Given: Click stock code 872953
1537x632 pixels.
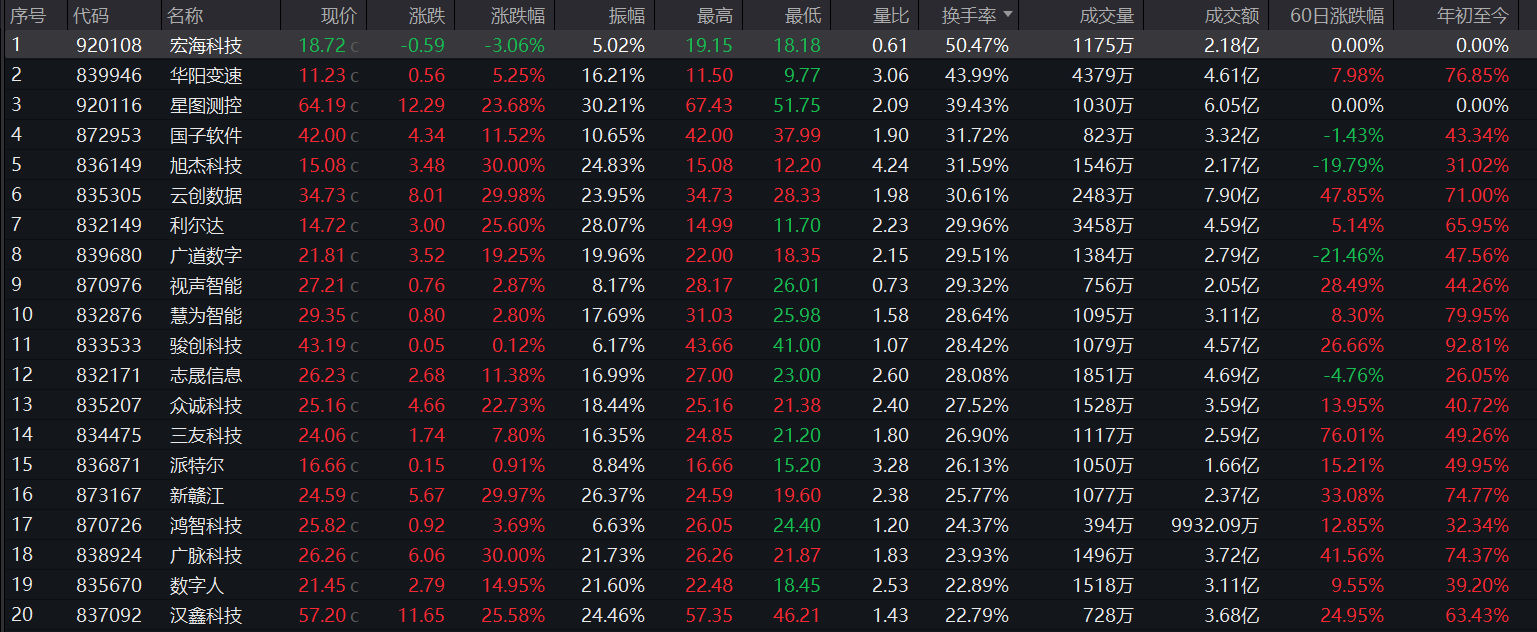Looking at the screenshot, I should point(109,135).
